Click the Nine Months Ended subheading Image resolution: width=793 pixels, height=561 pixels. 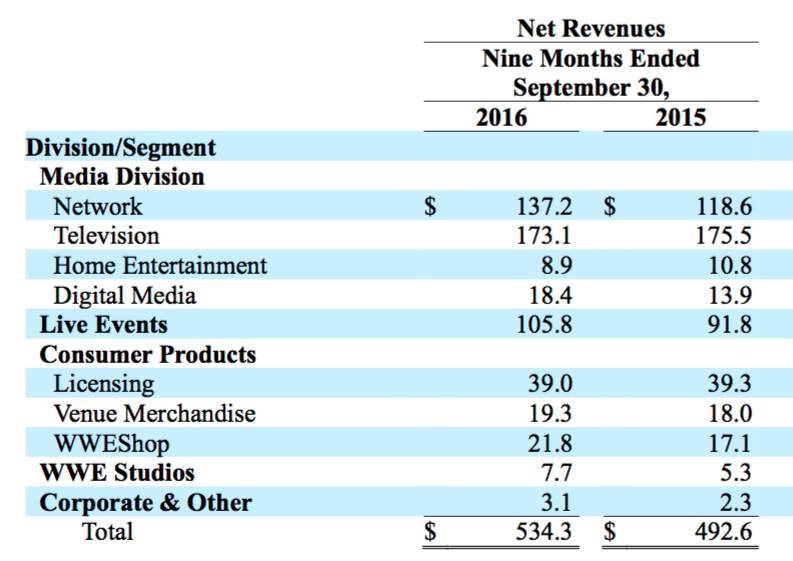click(590, 58)
